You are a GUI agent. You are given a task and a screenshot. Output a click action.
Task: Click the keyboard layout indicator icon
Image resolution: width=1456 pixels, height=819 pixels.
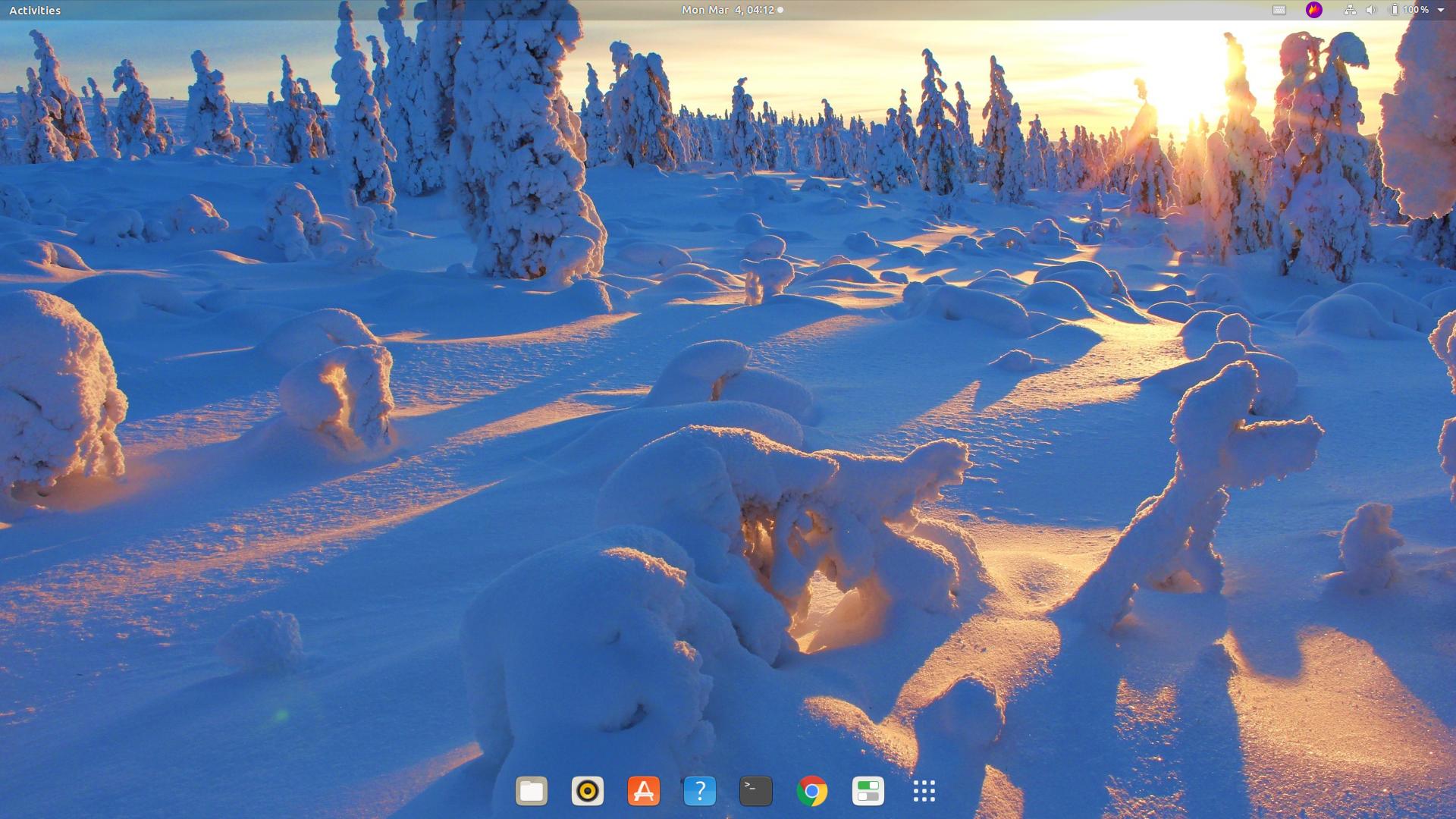click(x=1279, y=10)
